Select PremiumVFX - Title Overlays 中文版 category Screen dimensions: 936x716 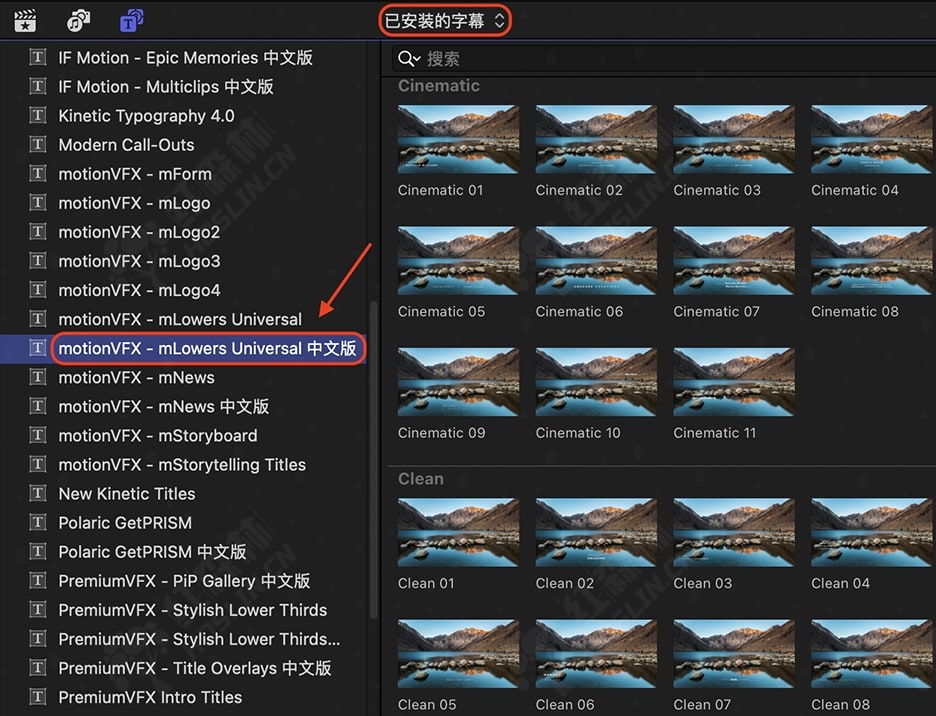pyautogui.click(x=195, y=668)
